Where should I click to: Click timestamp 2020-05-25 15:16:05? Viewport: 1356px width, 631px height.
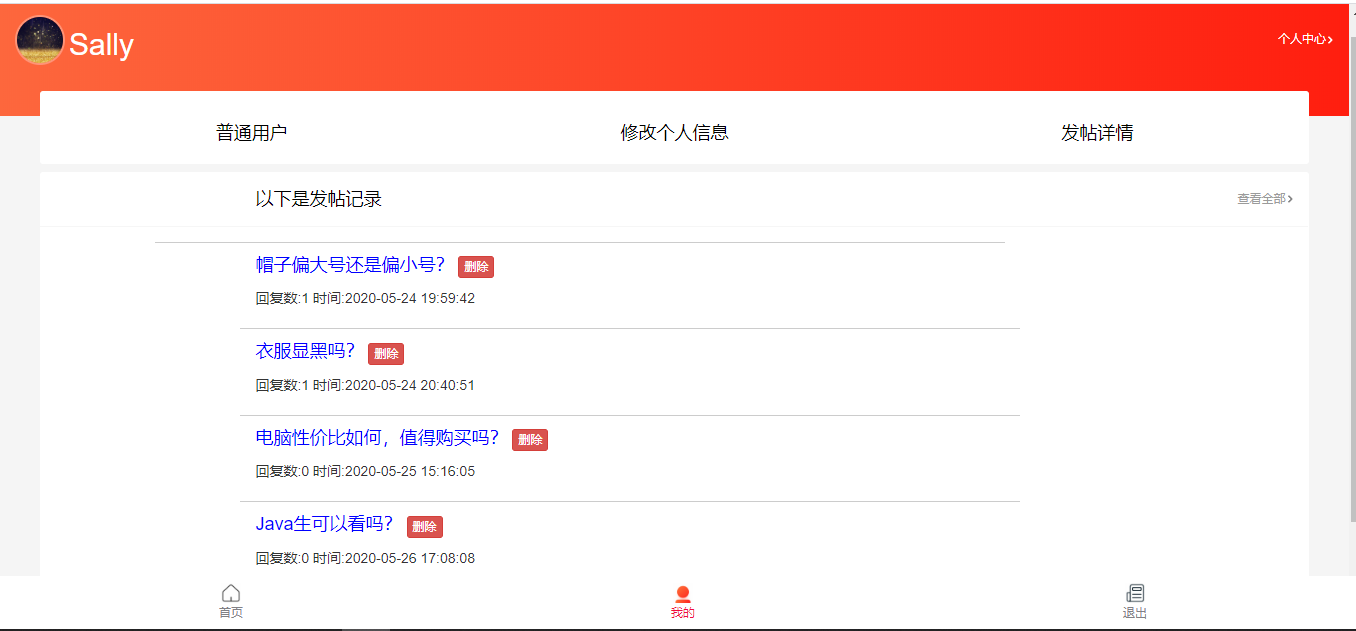pos(410,471)
